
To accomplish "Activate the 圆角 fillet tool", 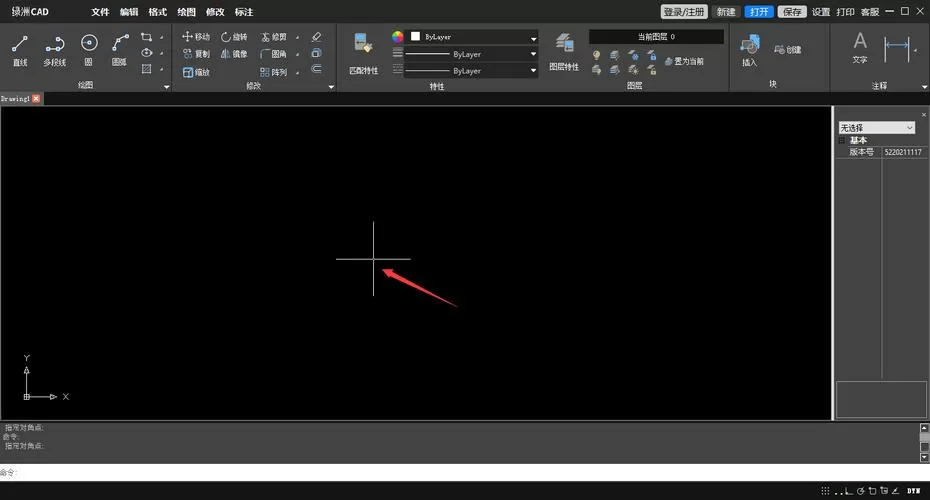I will pos(273,54).
